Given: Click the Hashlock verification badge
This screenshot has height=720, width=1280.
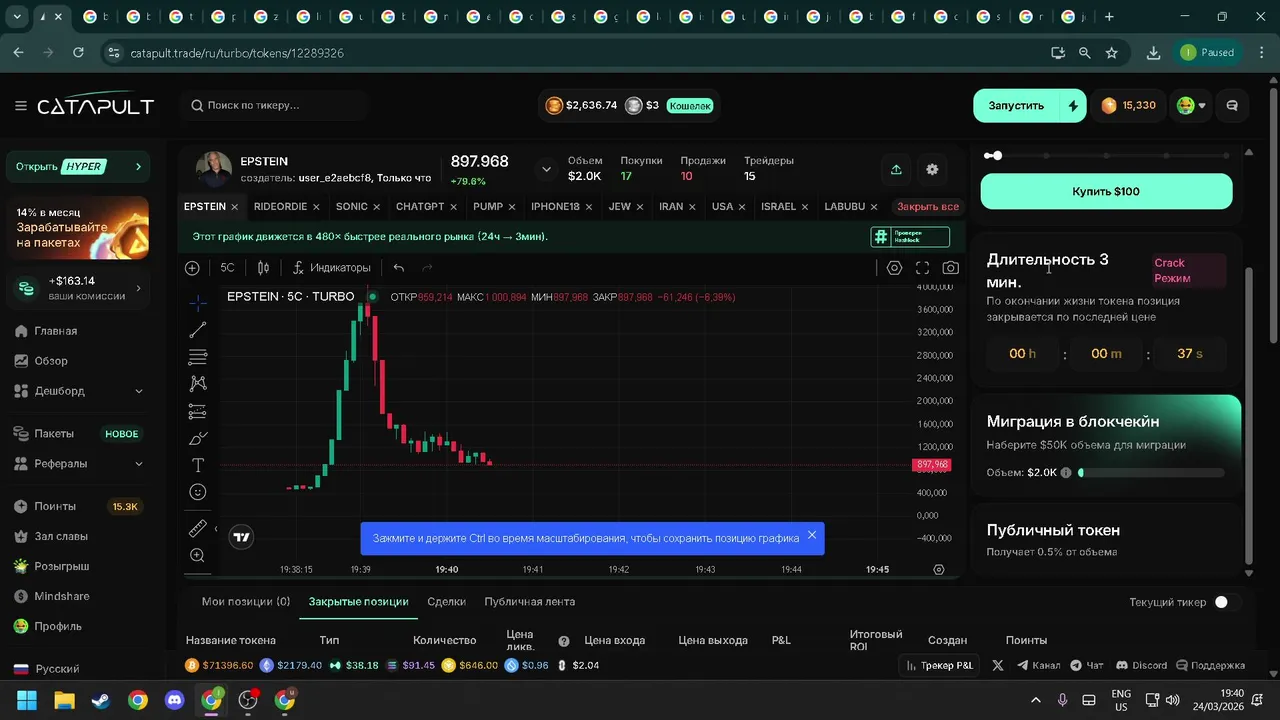Looking at the screenshot, I should [x=909, y=237].
